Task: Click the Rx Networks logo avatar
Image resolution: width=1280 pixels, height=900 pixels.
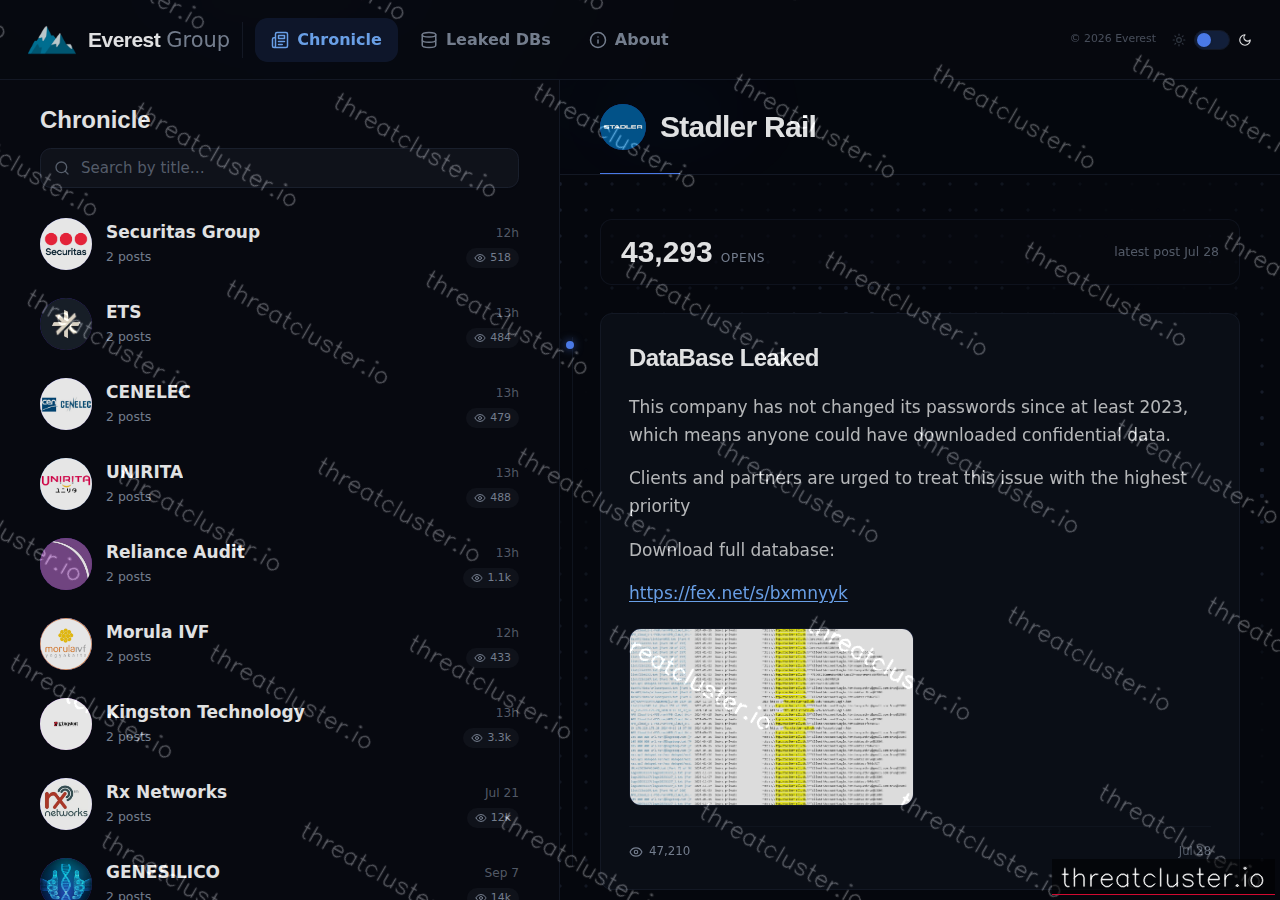Action: point(66,804)
